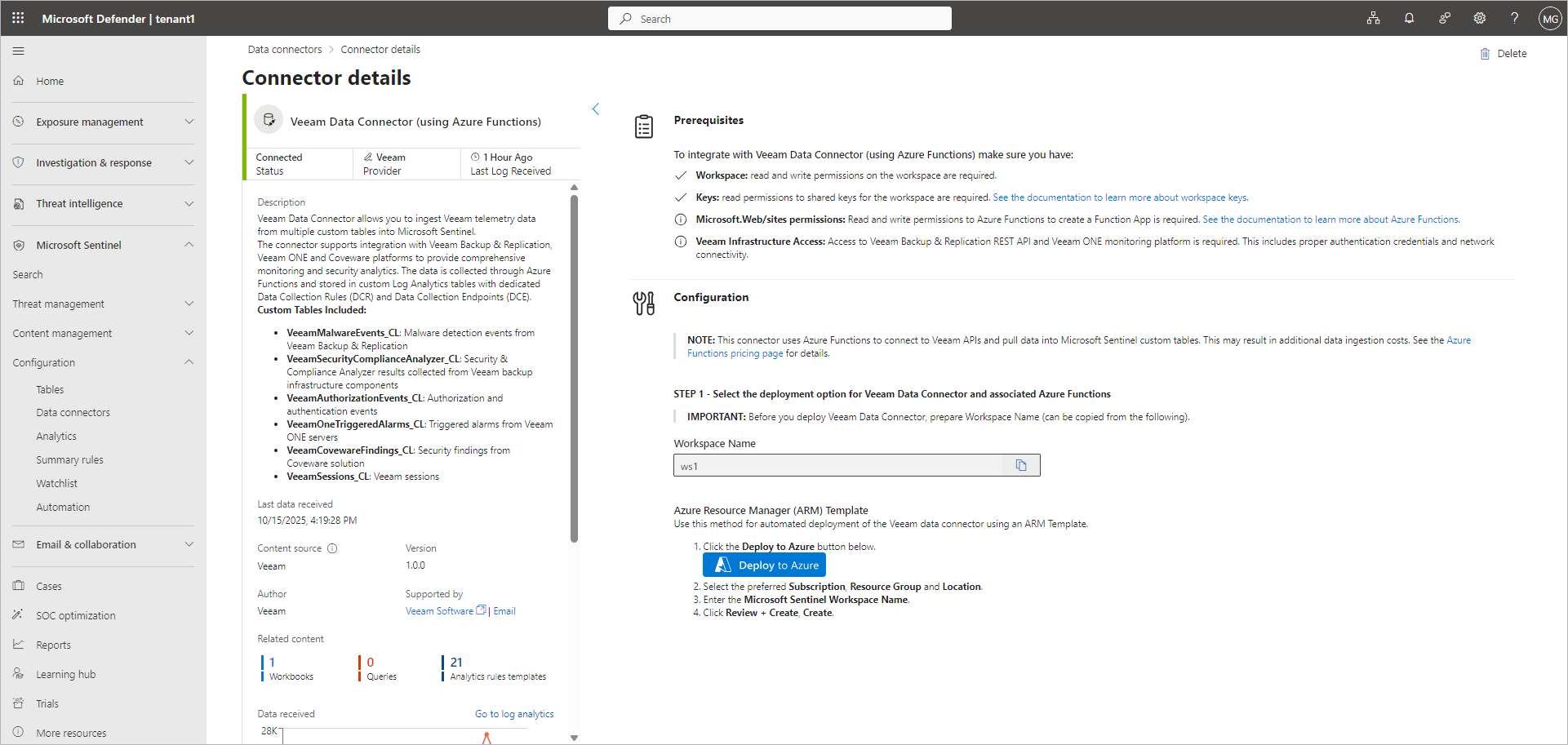This screenshot has width=1568, height=745.
Task: Click the Trials gift icon
Action: (x=19, y=703)
